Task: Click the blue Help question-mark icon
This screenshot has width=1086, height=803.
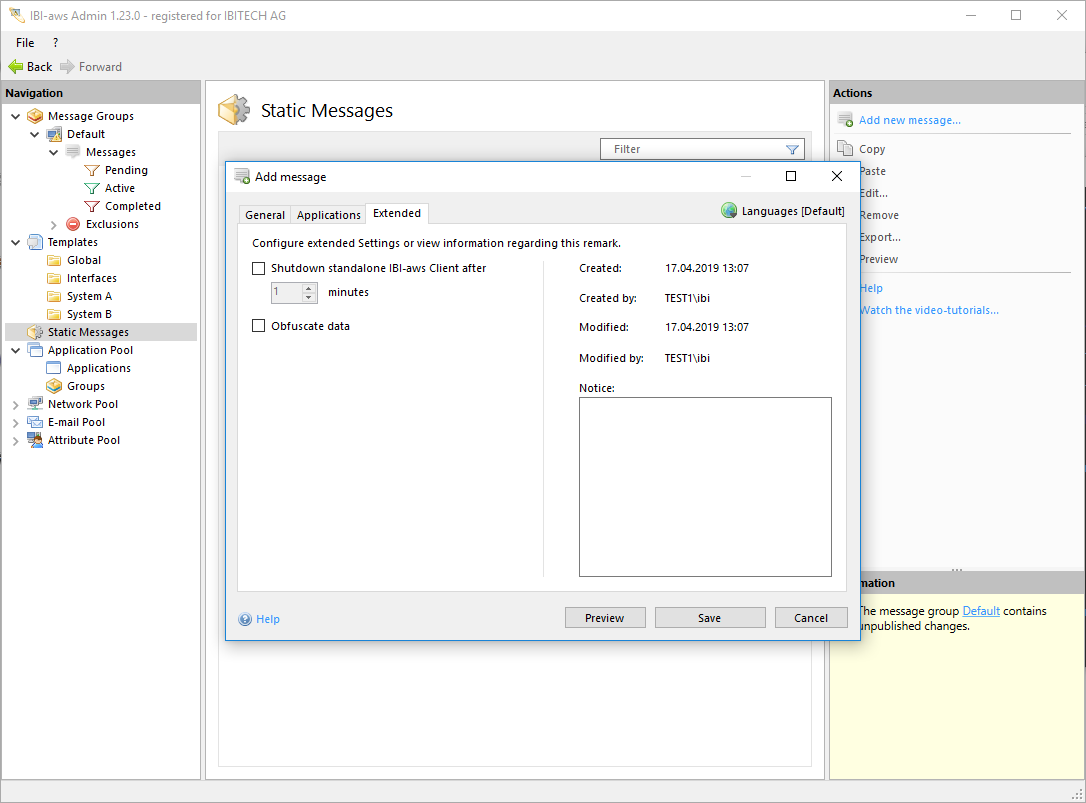Action: pyautogui.click(x=245, y=619)
